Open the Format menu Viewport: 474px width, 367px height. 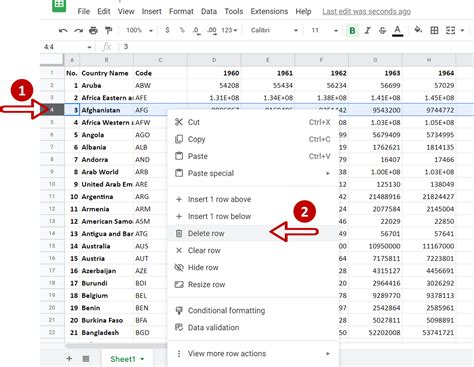pyautogui.click(x=181, y=11)
